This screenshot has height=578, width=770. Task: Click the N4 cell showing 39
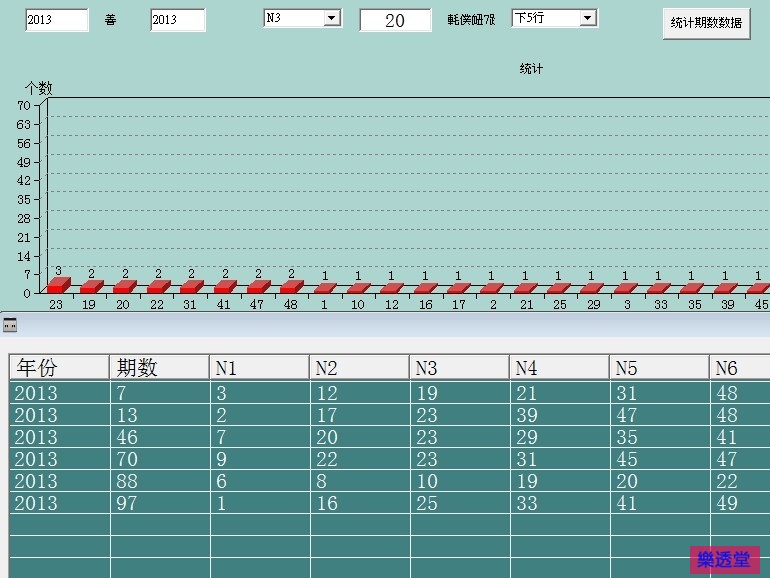(x=559, y=415)
